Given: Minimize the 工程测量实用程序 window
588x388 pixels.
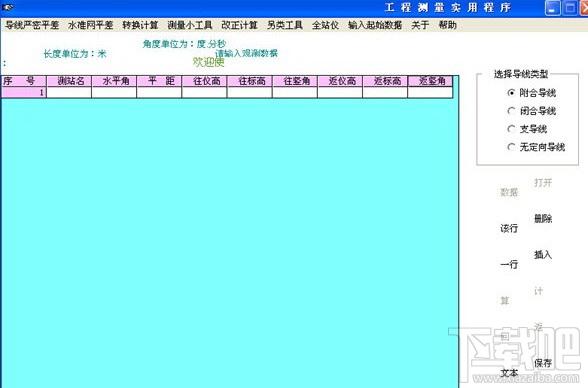Looking at the screenshot, I should [552, 8].
